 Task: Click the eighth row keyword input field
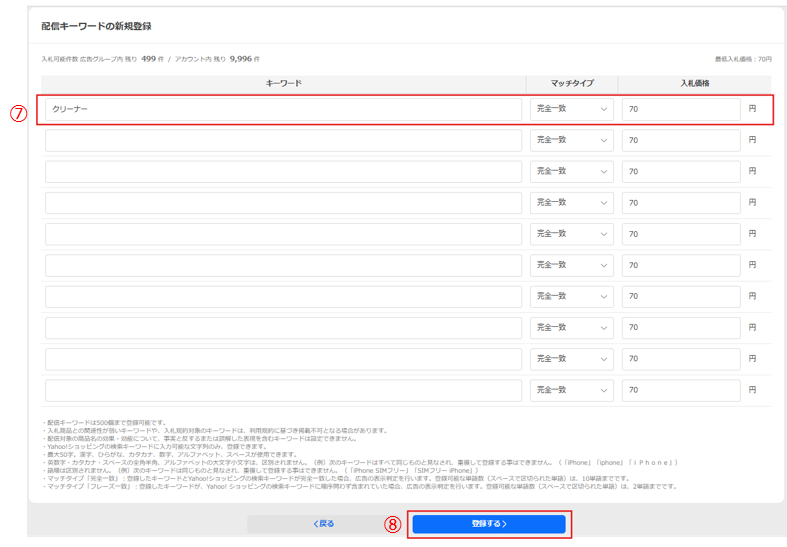point(283,327)
